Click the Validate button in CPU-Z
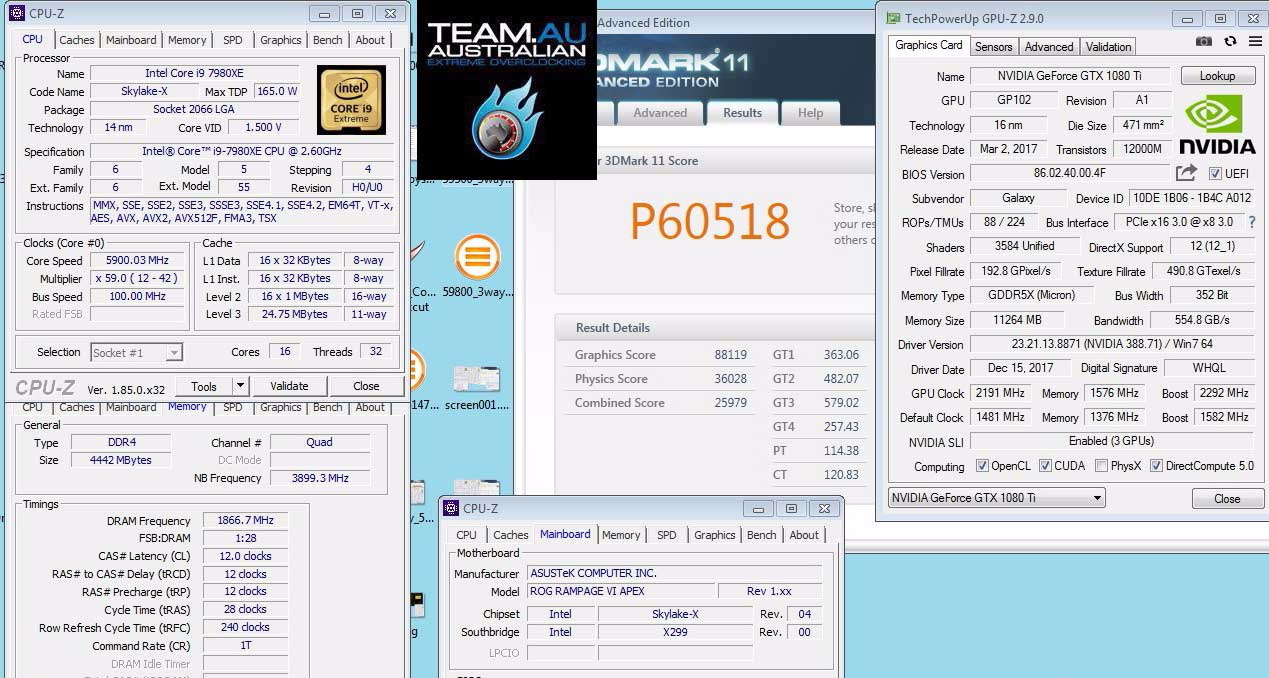 (289, 386)
